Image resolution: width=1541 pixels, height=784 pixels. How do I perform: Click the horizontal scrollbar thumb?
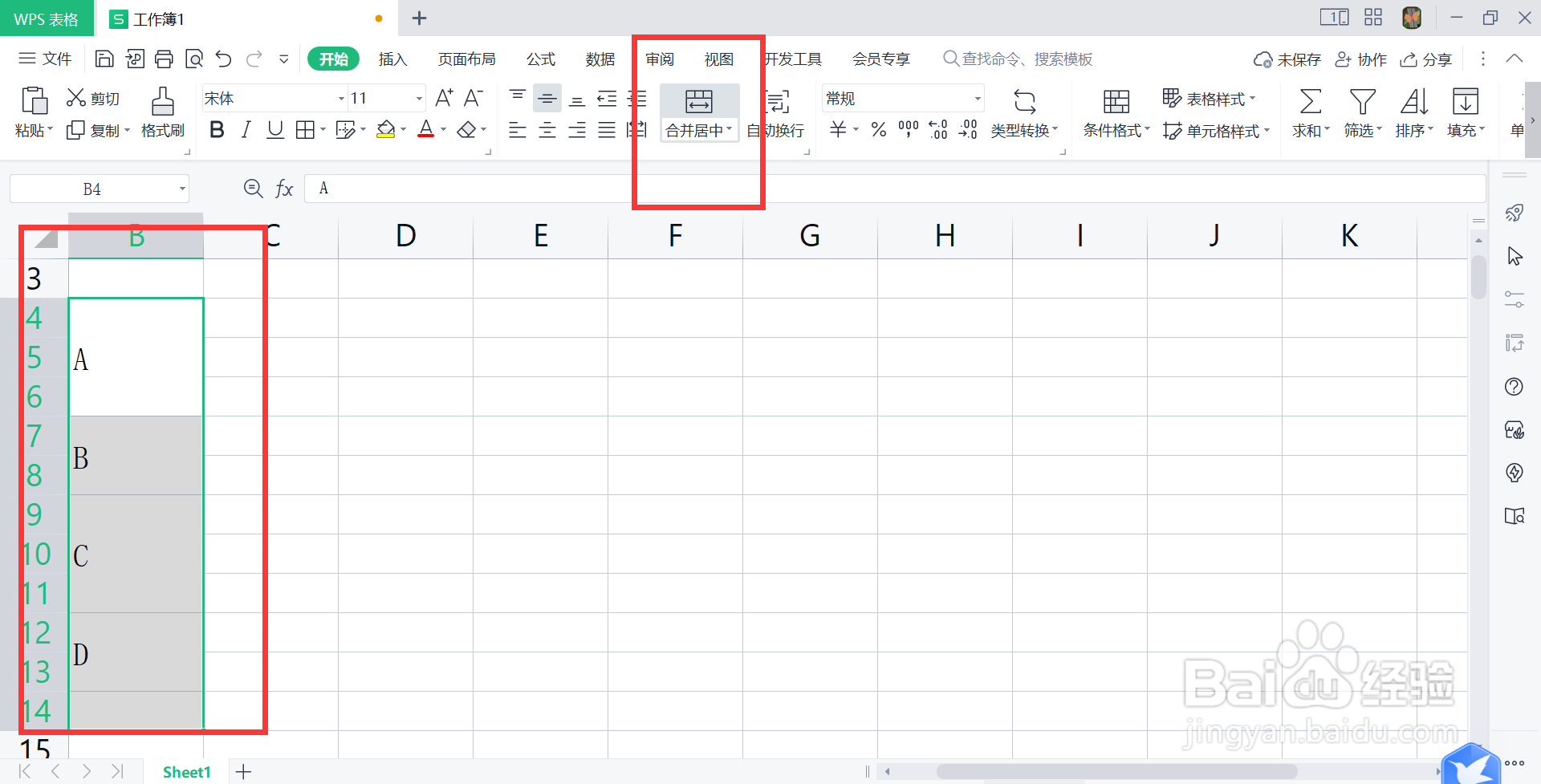coord(1116,771)
